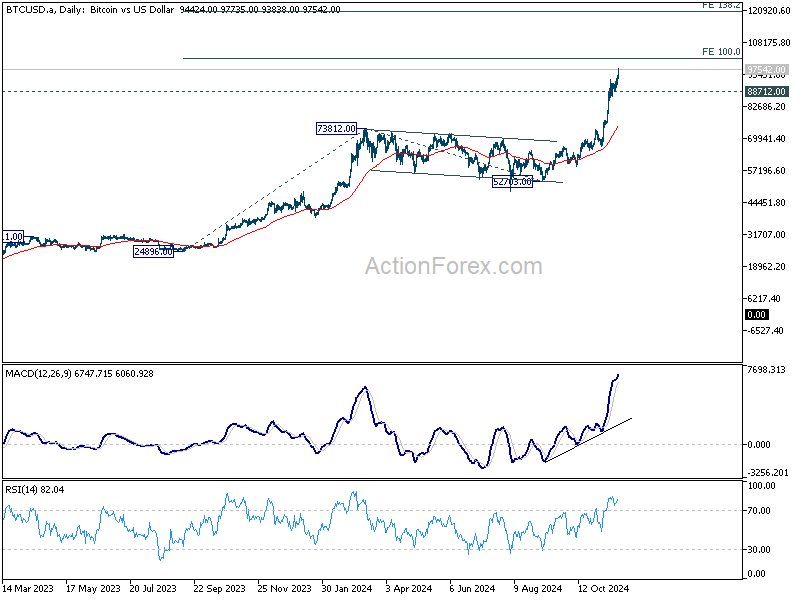Click the BTCUSD.a Daily chart title

[89, 9]
